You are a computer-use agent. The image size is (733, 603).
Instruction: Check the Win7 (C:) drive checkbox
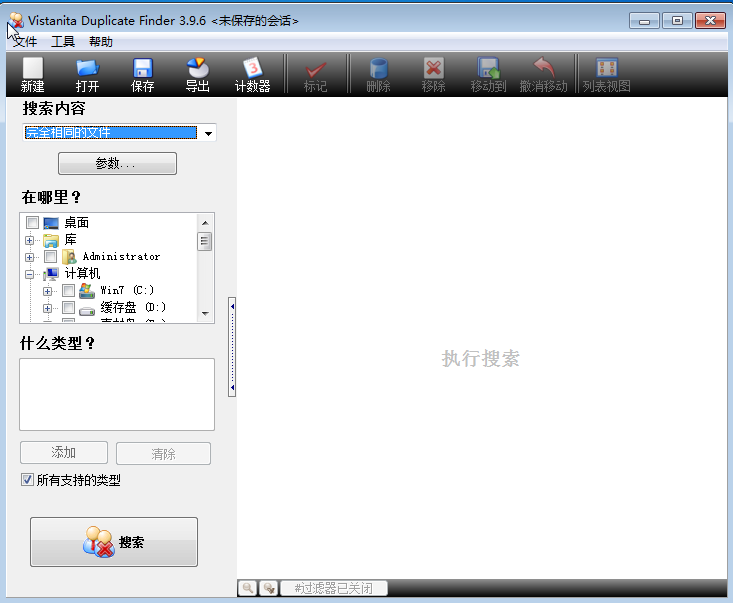point(68,290)
